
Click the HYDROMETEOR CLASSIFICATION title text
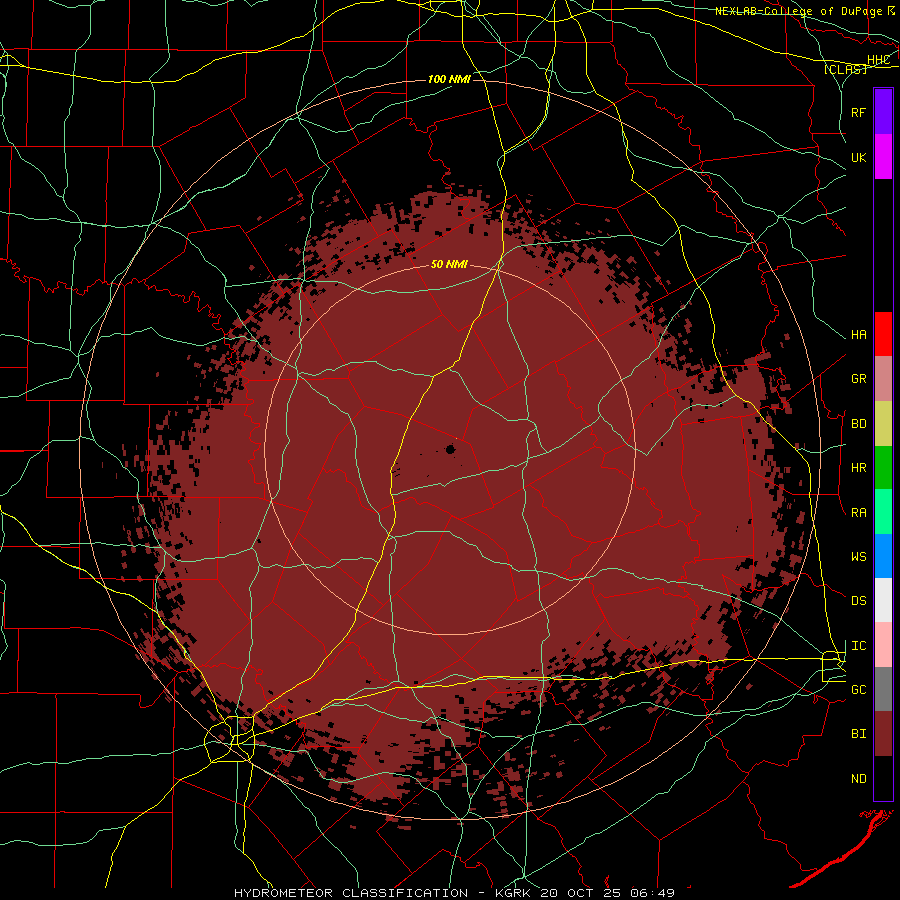pyautogui.click(x=351, y=893)
